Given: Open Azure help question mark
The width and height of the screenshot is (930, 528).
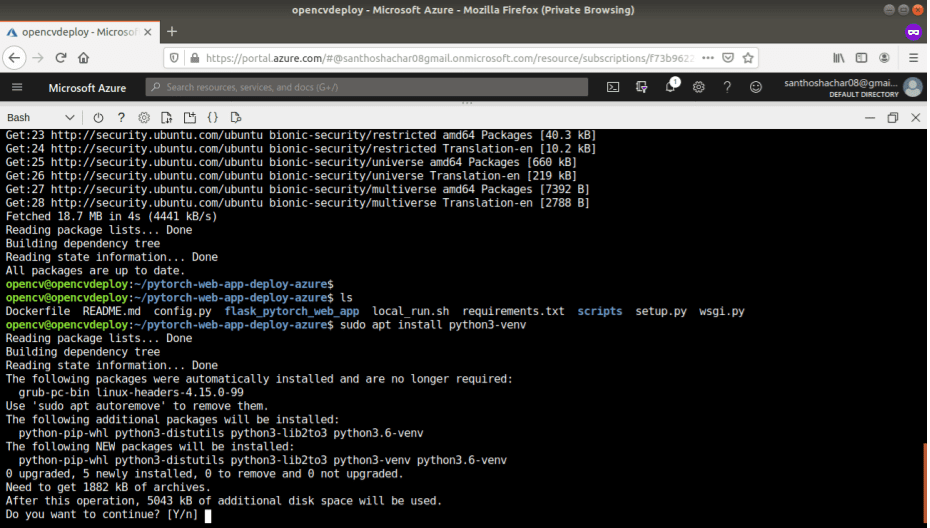Looking at the screenshot, I should tap(727, 87).
